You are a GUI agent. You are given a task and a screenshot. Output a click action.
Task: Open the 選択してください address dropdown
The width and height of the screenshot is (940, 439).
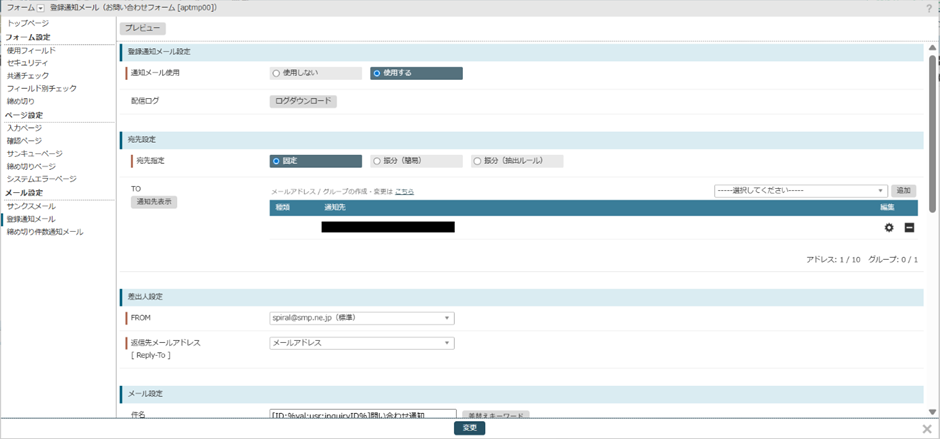pos(800,190)
